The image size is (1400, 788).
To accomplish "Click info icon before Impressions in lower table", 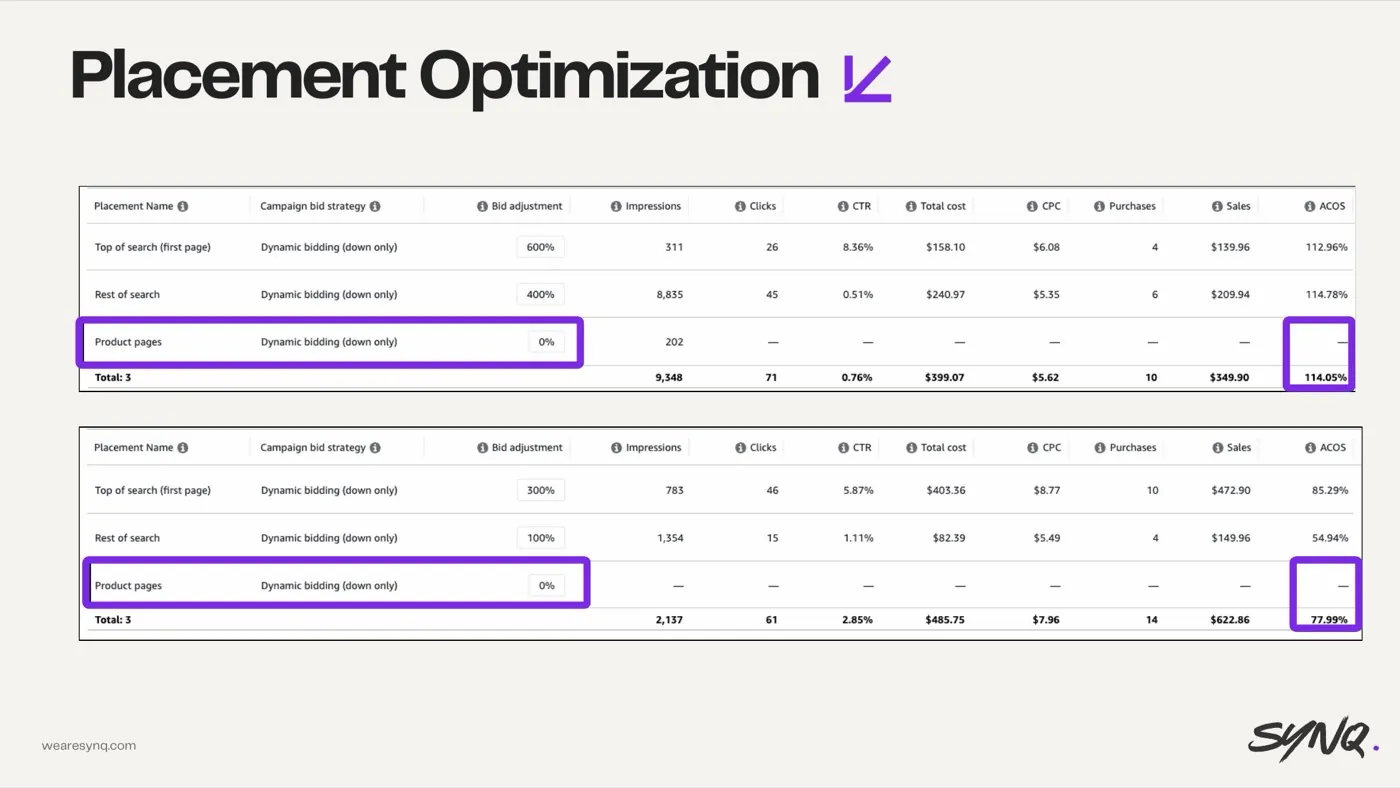I will [616, 448].
